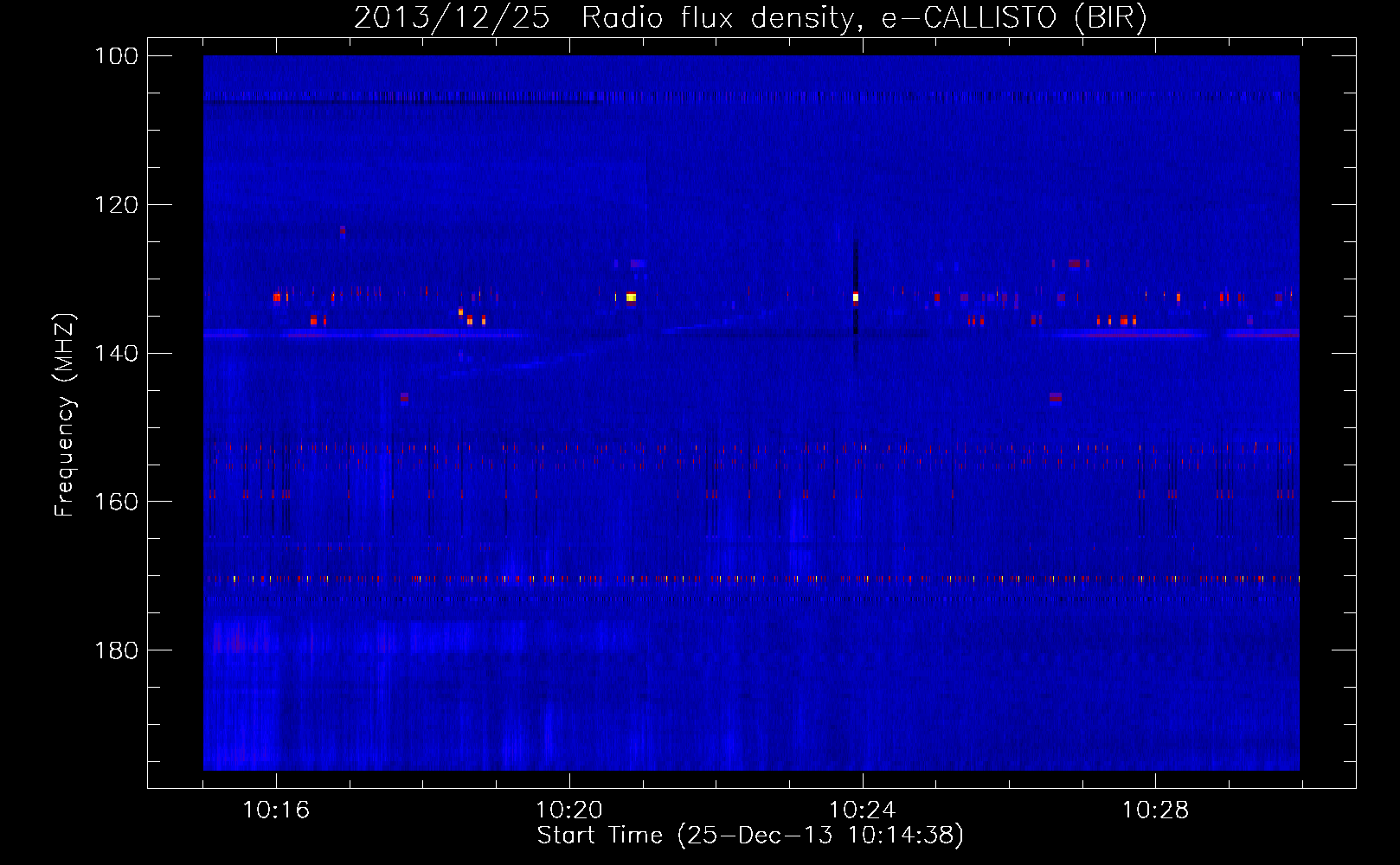Click the "Frequency (MHZ)" axis label
Screen dimensions: 1400x865
(65, 415)
